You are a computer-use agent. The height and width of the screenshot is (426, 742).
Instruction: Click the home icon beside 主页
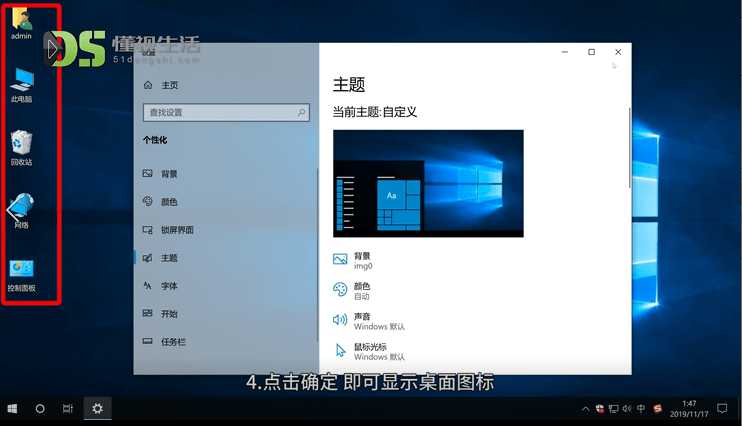click(x=148, y=85)
